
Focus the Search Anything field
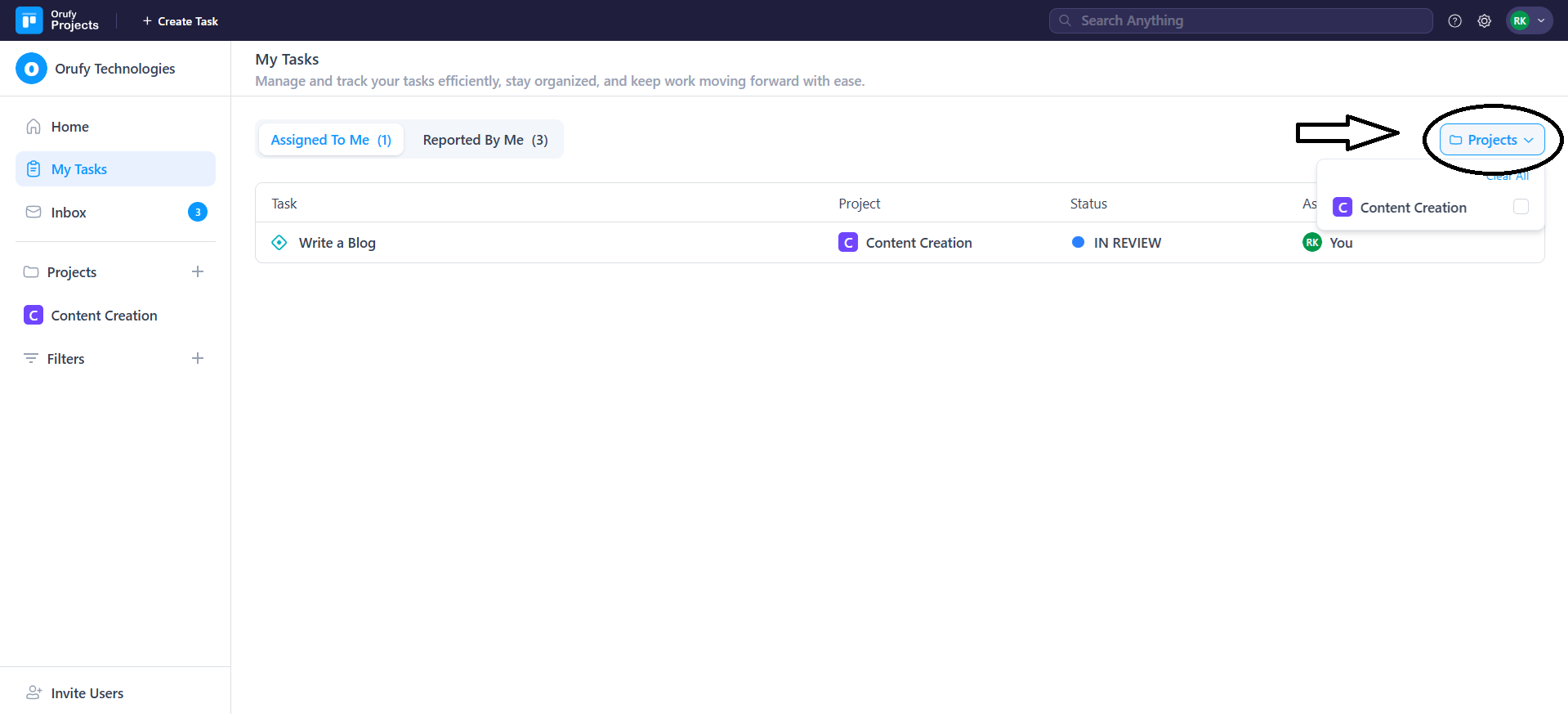click(1240, 21)
